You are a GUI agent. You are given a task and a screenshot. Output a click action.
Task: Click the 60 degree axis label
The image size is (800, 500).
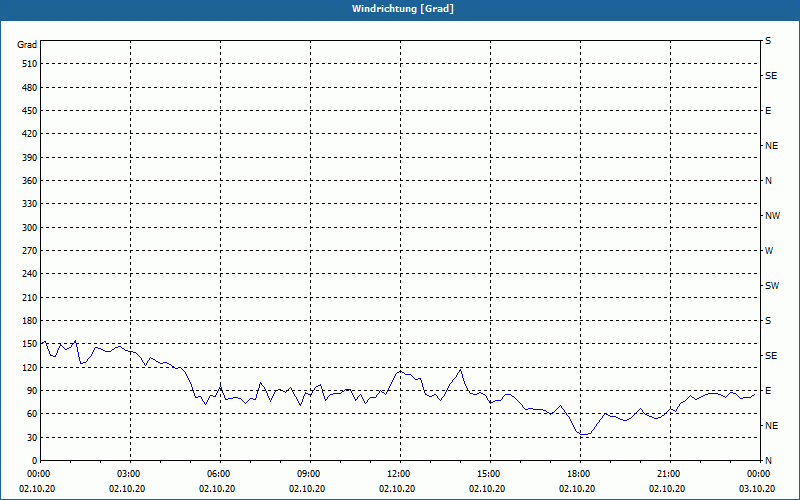click(32, 414)
